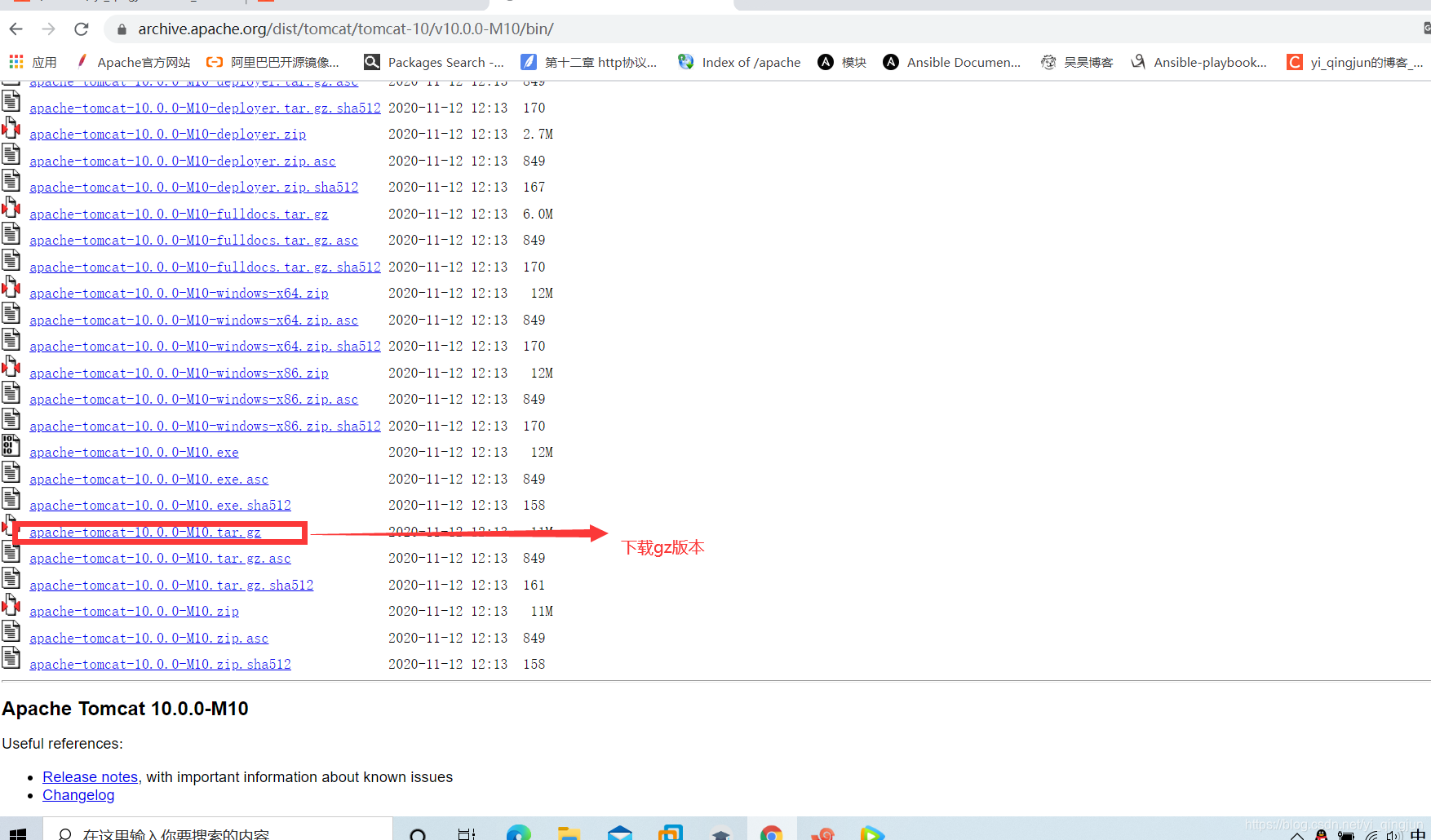
Task: Click the archive icon beside windows-x64.zip
Action: click(11, 287)
